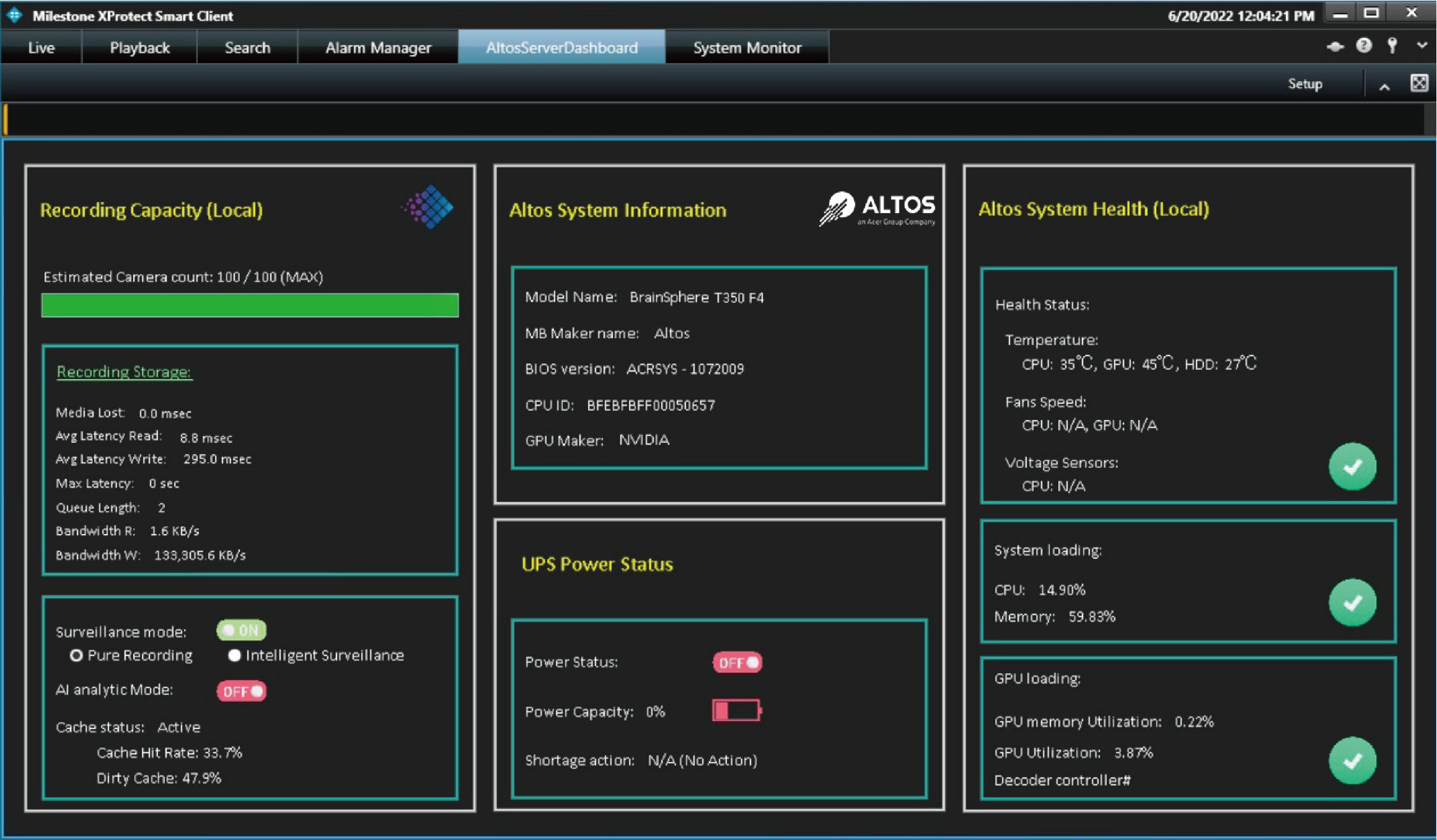
Task: Click the Altos System Health (Local) heading
Action: point(1094,209)
